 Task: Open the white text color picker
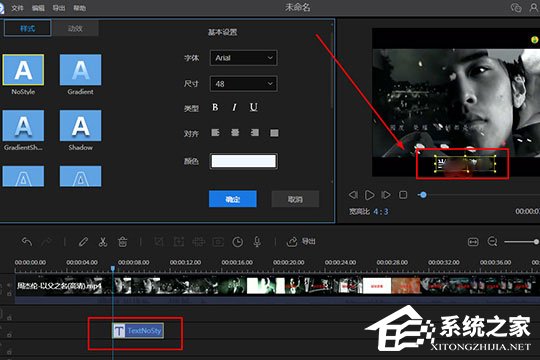click(243, 161)
